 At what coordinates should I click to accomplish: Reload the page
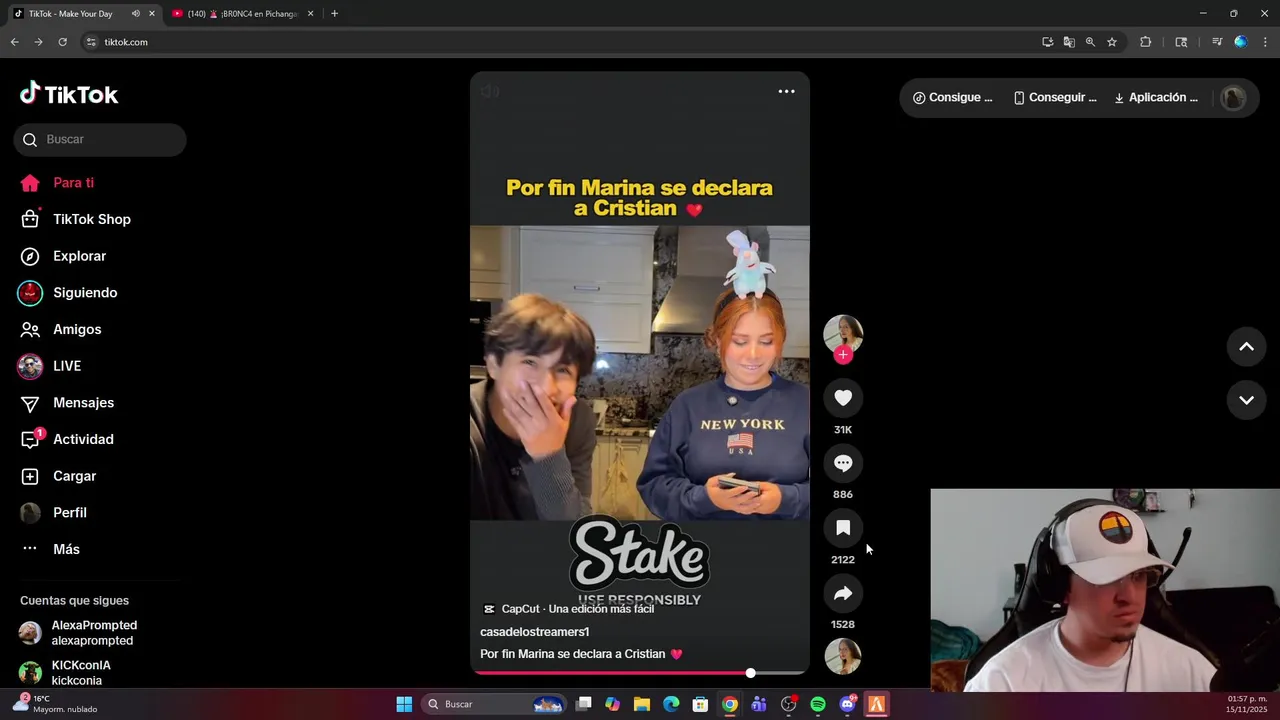(62, 42)
